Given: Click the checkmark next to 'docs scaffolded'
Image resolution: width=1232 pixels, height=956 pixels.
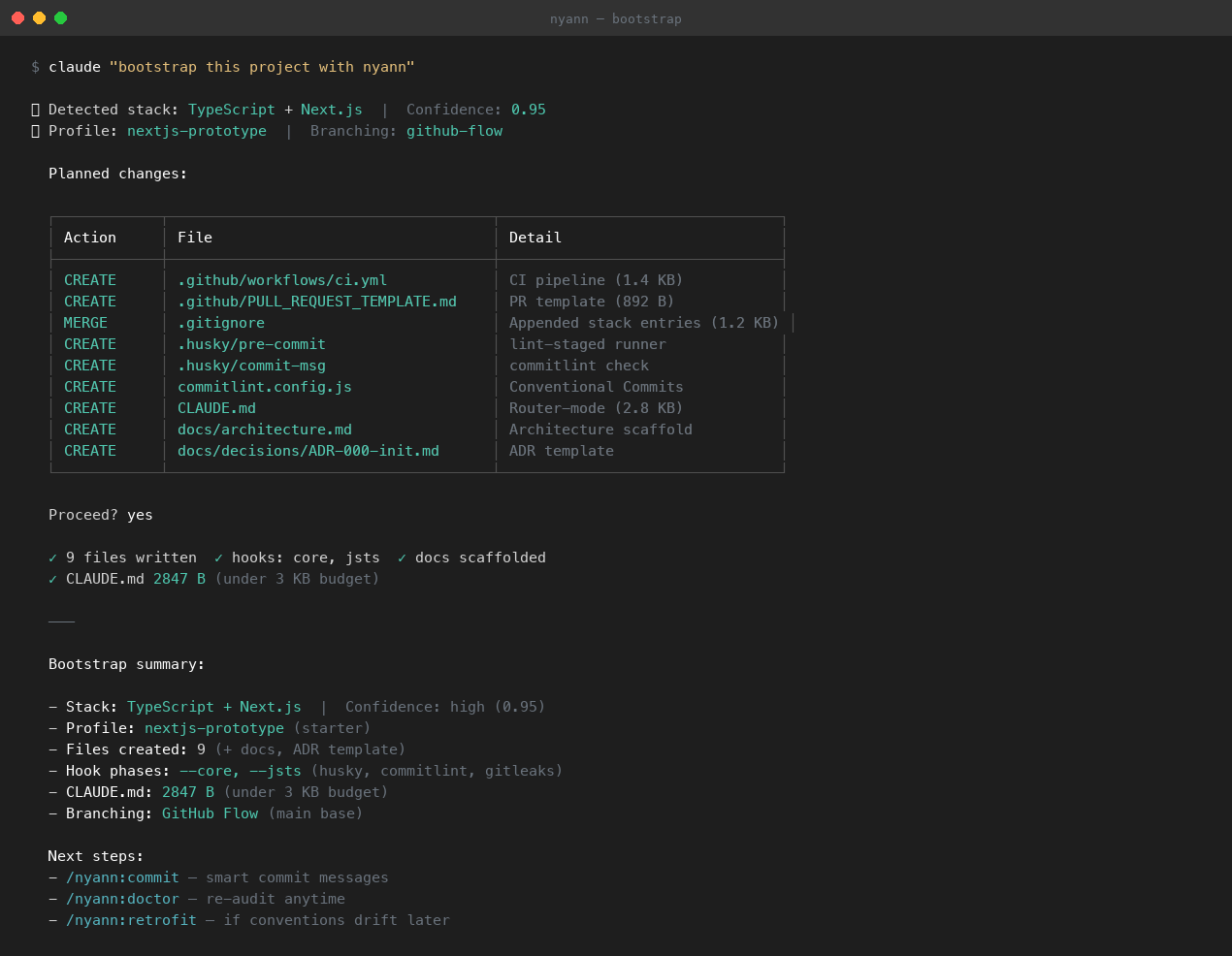Looking at the screenshot, I should pyautogui.click(x=401, y=558).
